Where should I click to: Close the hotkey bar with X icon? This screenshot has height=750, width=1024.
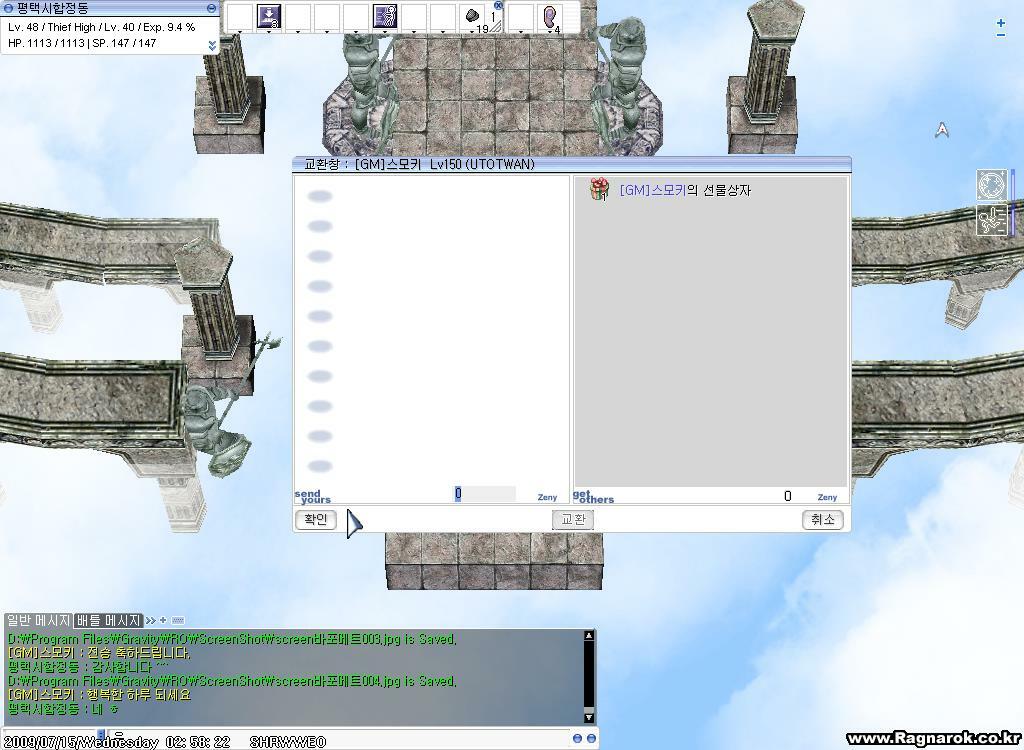498,5
